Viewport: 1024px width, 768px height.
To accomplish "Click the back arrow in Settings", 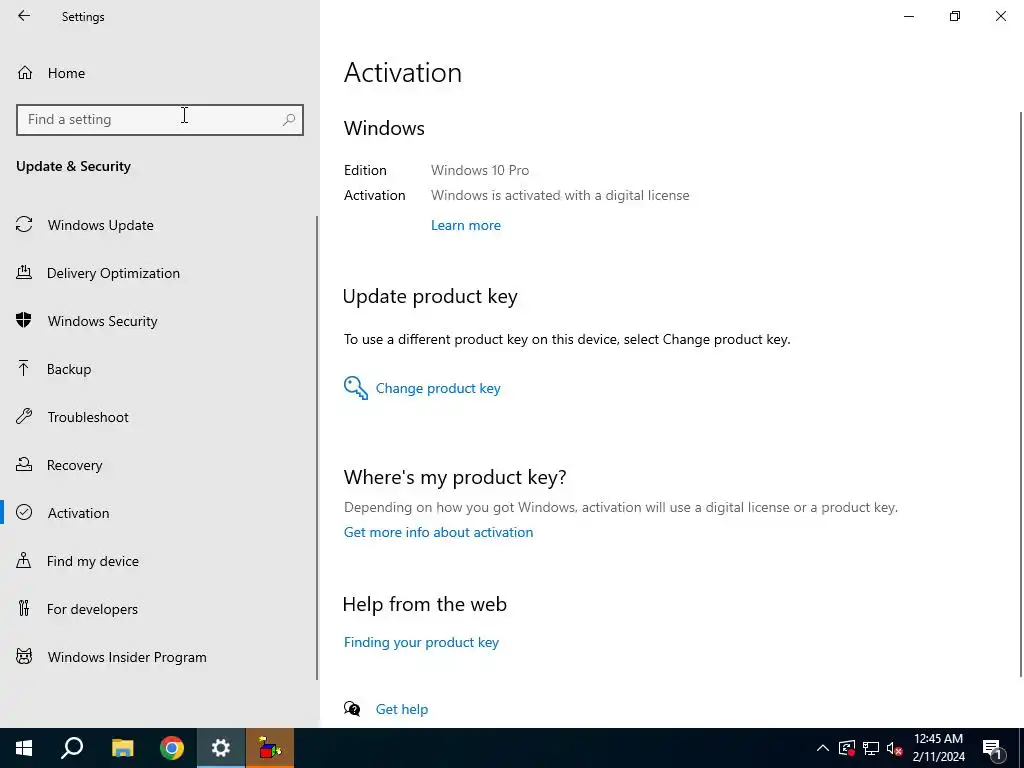I will [x=24, y=16].
